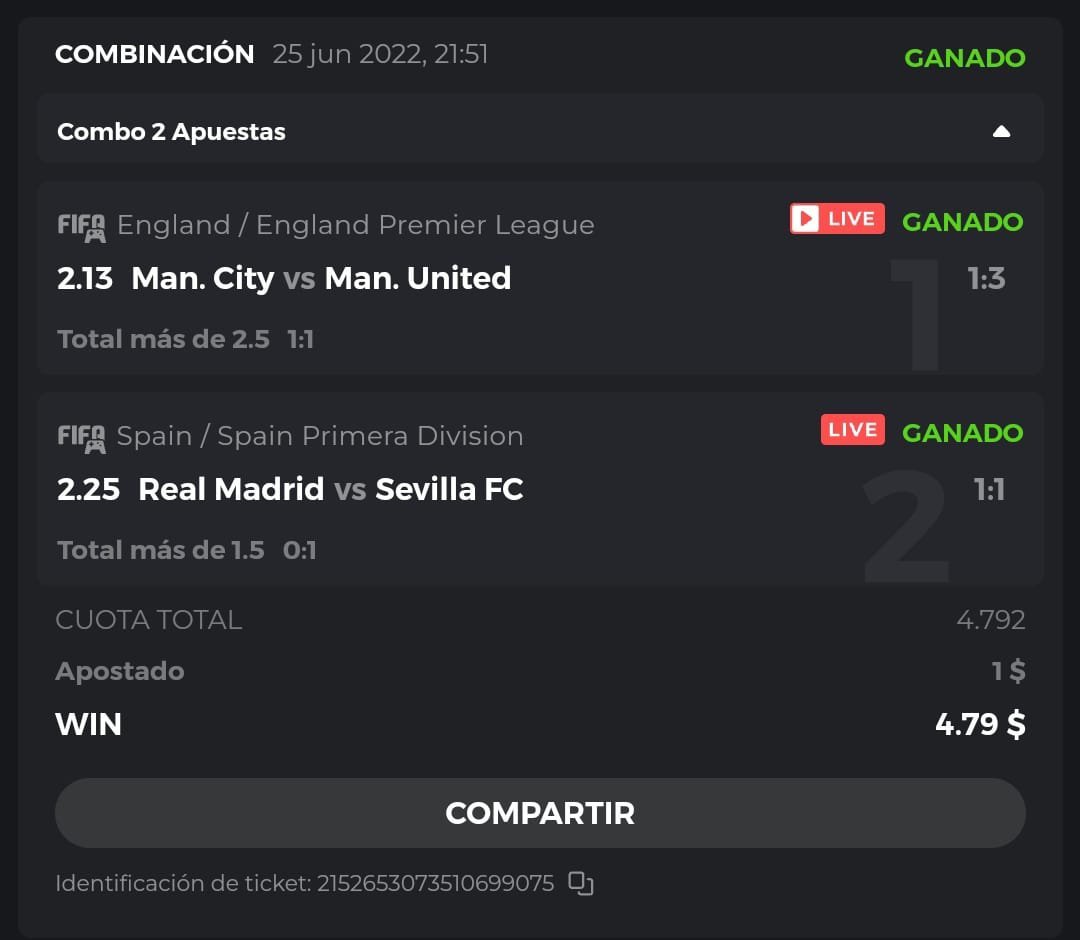Screen dimensions: 1080x940
Task: Click the top GANADO status label
Action: click(964, 58)
